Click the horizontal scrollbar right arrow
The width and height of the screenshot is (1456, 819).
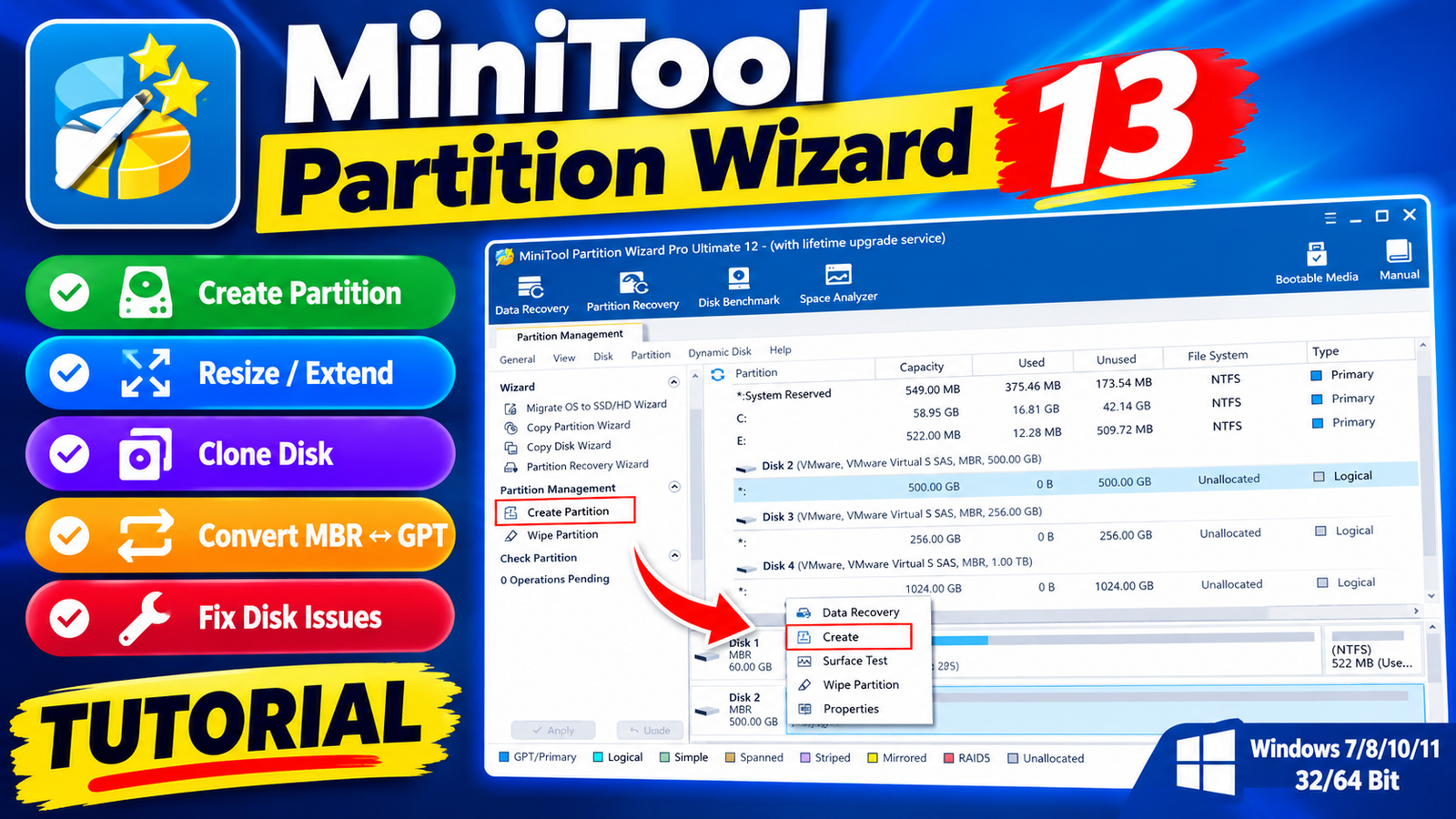pos(1416,611)
